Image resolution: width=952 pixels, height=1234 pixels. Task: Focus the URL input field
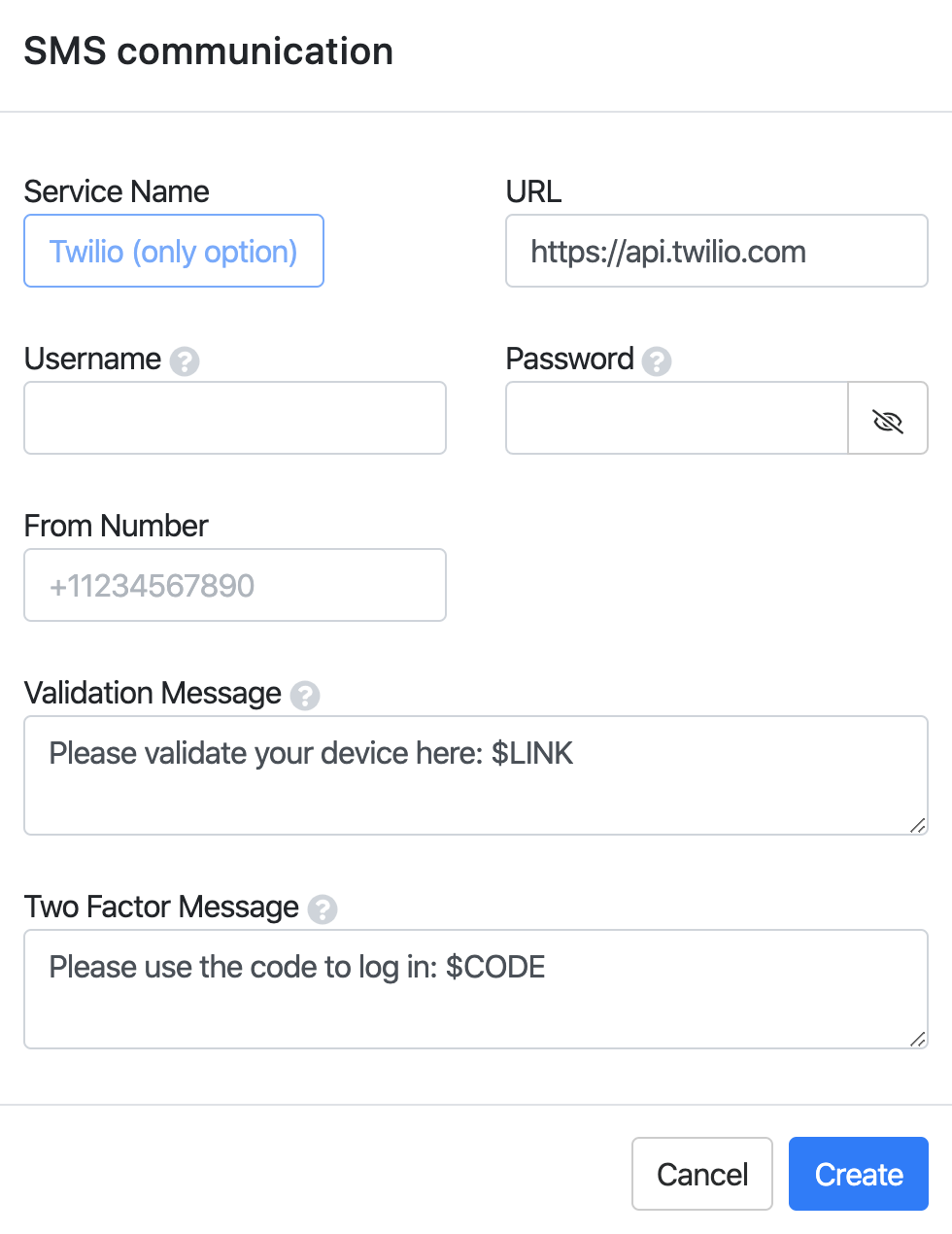point(716,252)
